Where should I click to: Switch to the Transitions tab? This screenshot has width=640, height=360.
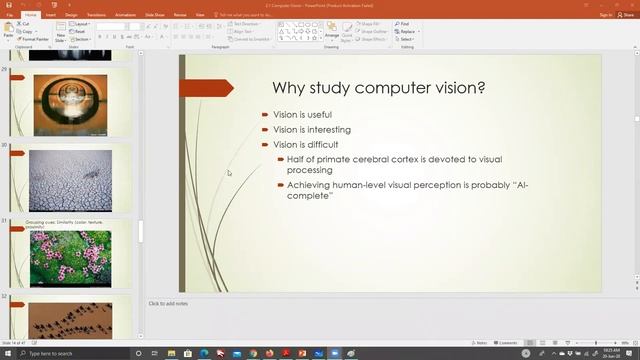point(96,15)
